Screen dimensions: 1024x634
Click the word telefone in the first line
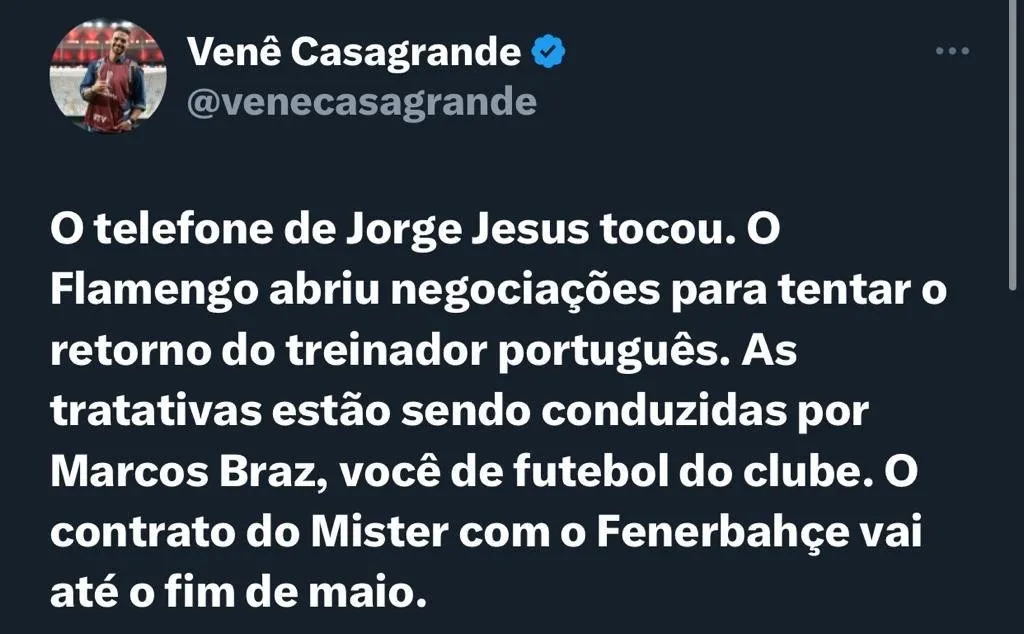coord(184,230)
